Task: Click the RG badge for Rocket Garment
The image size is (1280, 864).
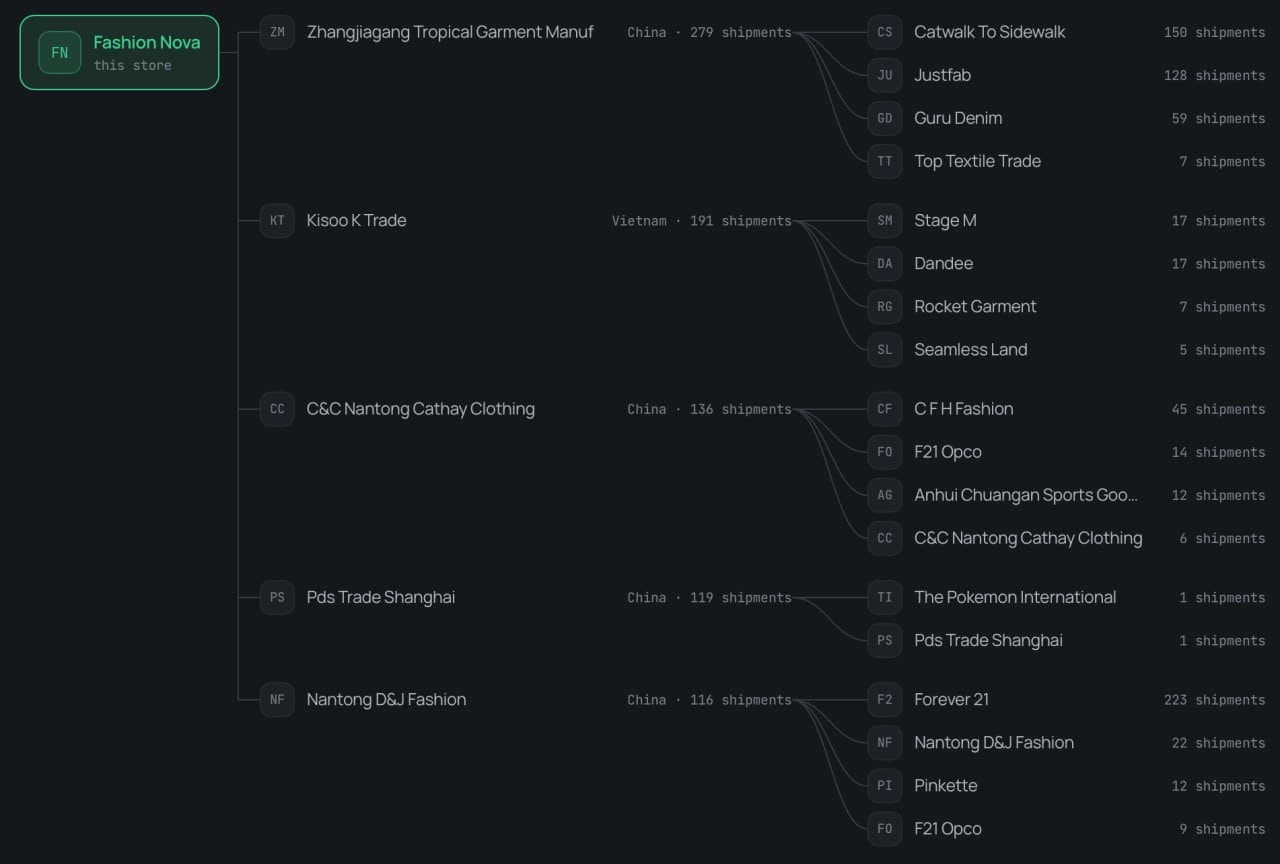Action: (x=885, y=307)
